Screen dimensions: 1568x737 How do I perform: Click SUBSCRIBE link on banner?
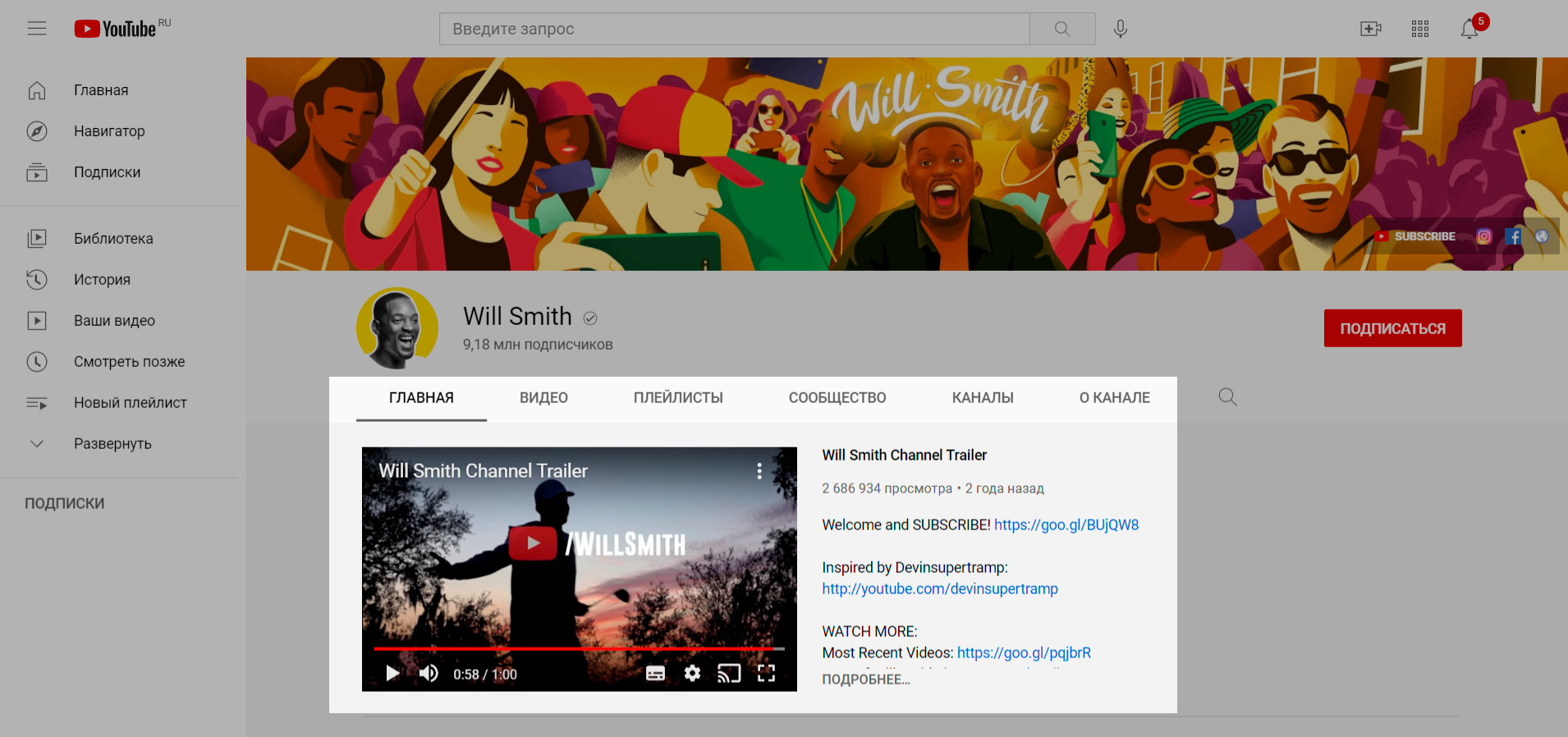[x=1416, y=236]
